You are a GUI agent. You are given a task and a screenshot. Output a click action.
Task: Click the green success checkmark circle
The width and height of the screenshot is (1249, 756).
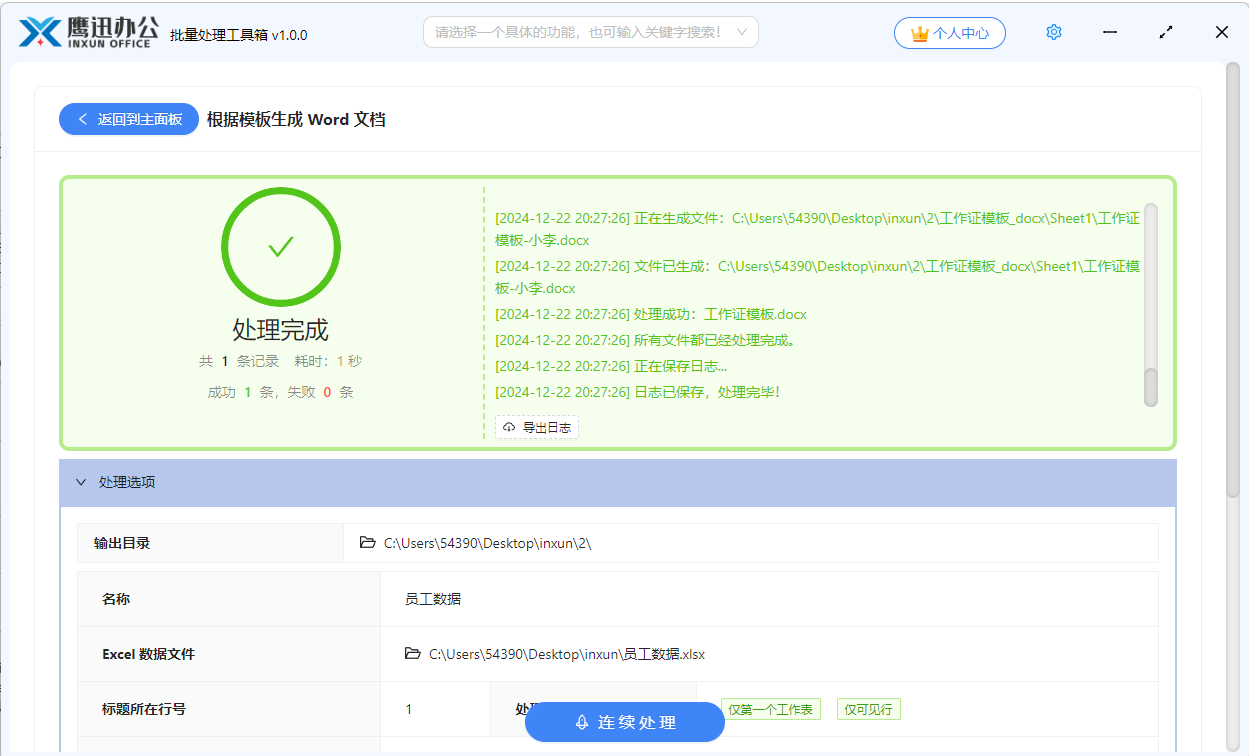tap(280, 247)
